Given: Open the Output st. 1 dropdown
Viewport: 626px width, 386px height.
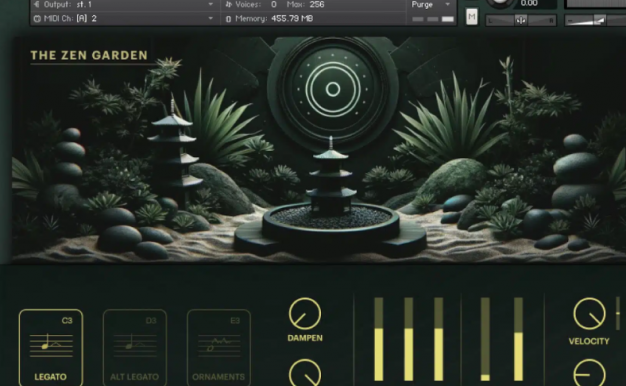Looking at the screenshot, I should click(x=124, y=5).
